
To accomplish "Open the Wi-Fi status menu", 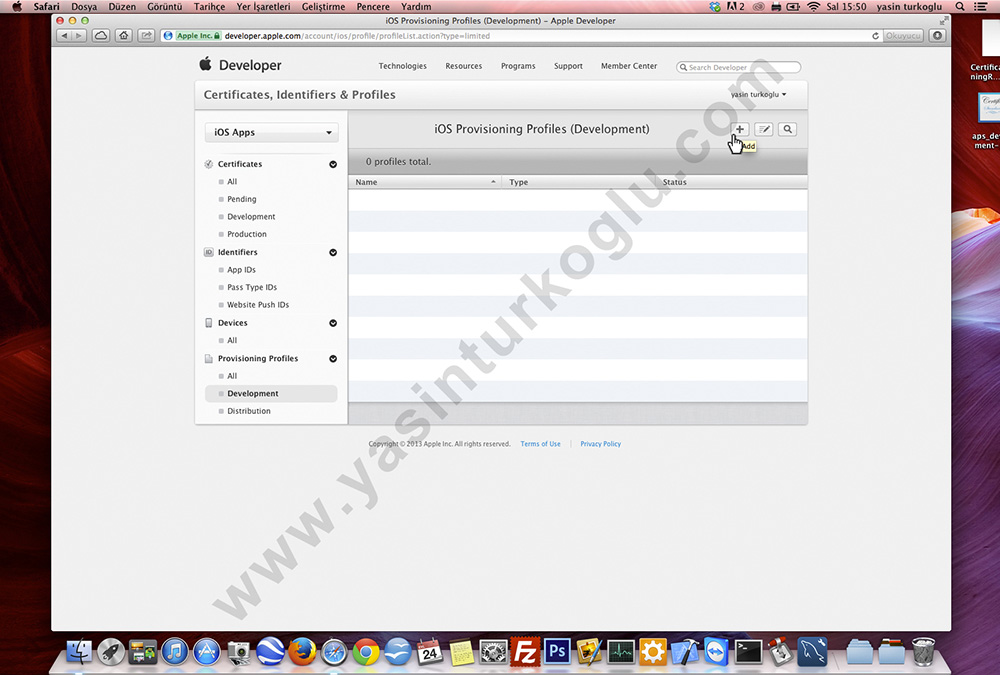I will tap(813, 6).
